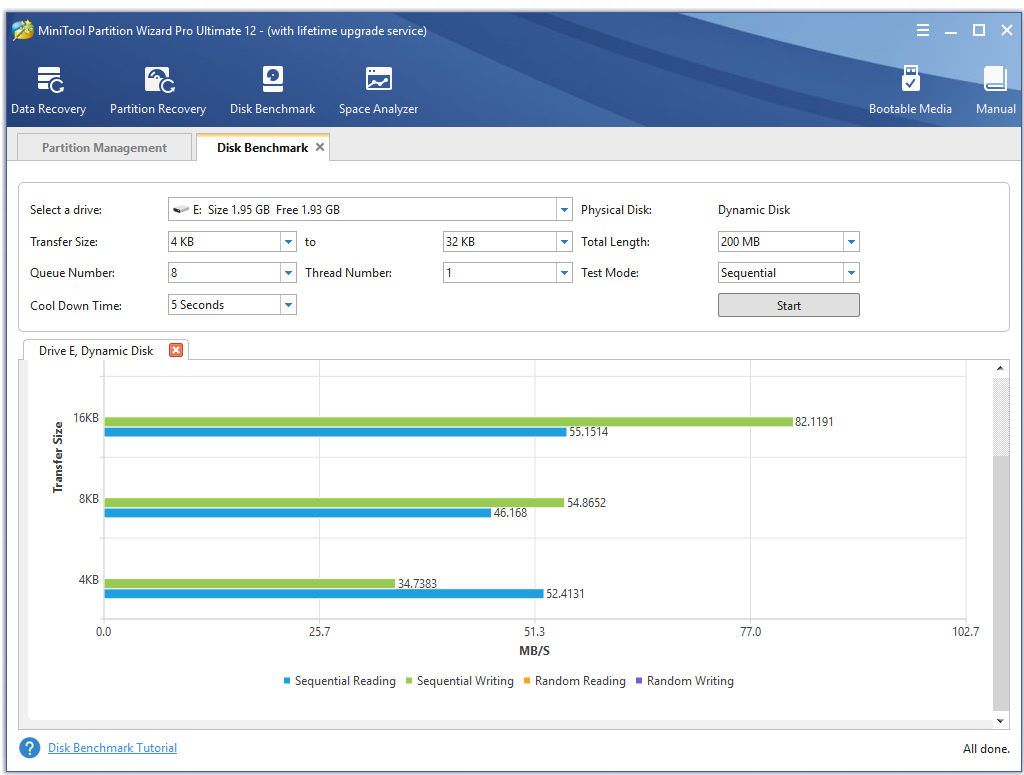Close the Drive E, Dynamic Disk result tab
The height and width of the screenshot is (775, 1024).
pos(176,350)
